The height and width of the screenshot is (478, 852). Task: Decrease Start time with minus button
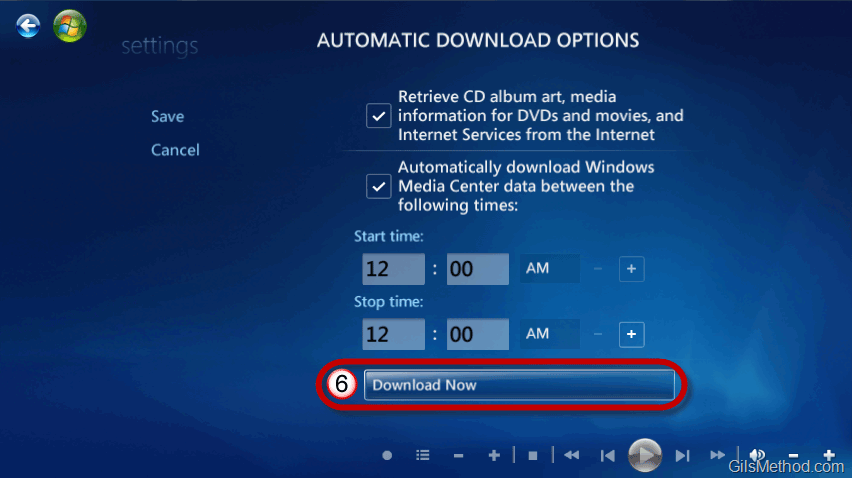point(598,269)
